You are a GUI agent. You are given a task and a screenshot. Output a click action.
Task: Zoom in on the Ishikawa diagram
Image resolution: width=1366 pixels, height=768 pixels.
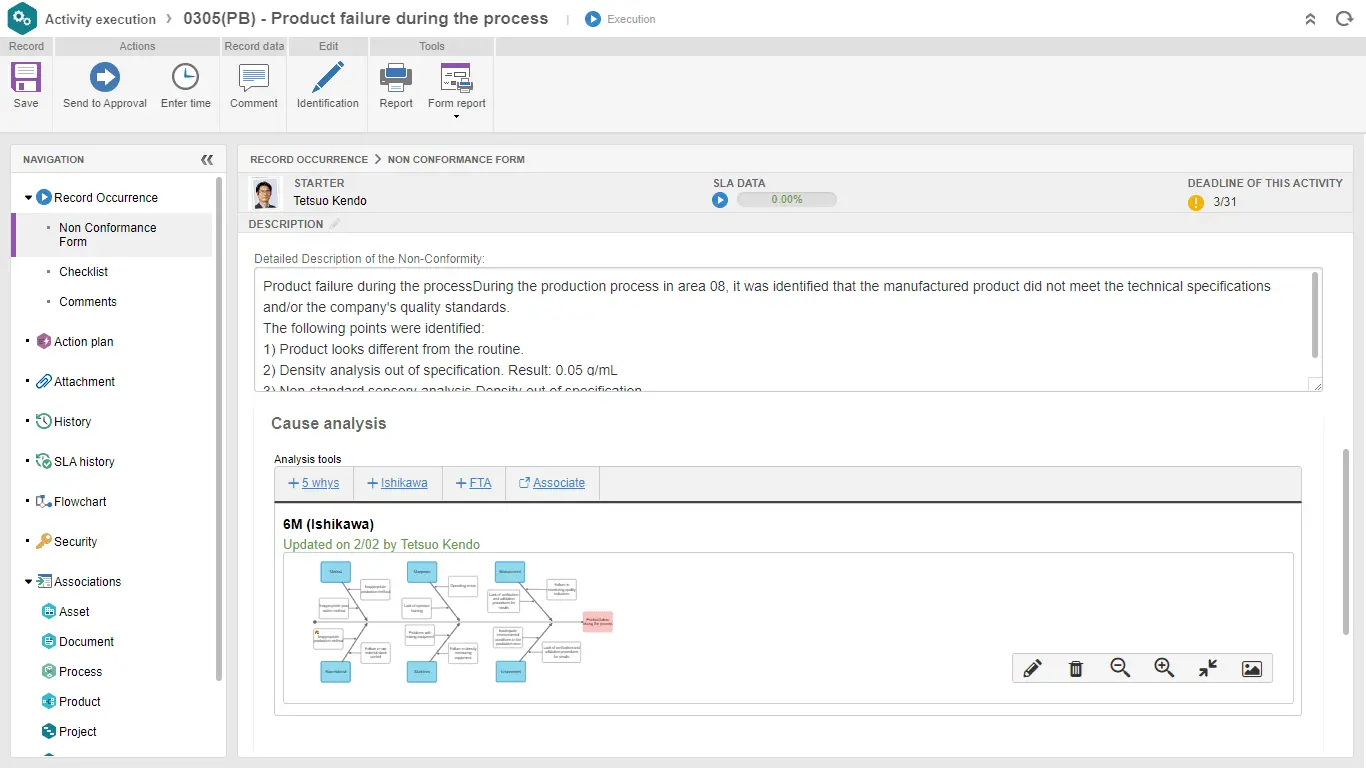click(x=1164, y=668)
